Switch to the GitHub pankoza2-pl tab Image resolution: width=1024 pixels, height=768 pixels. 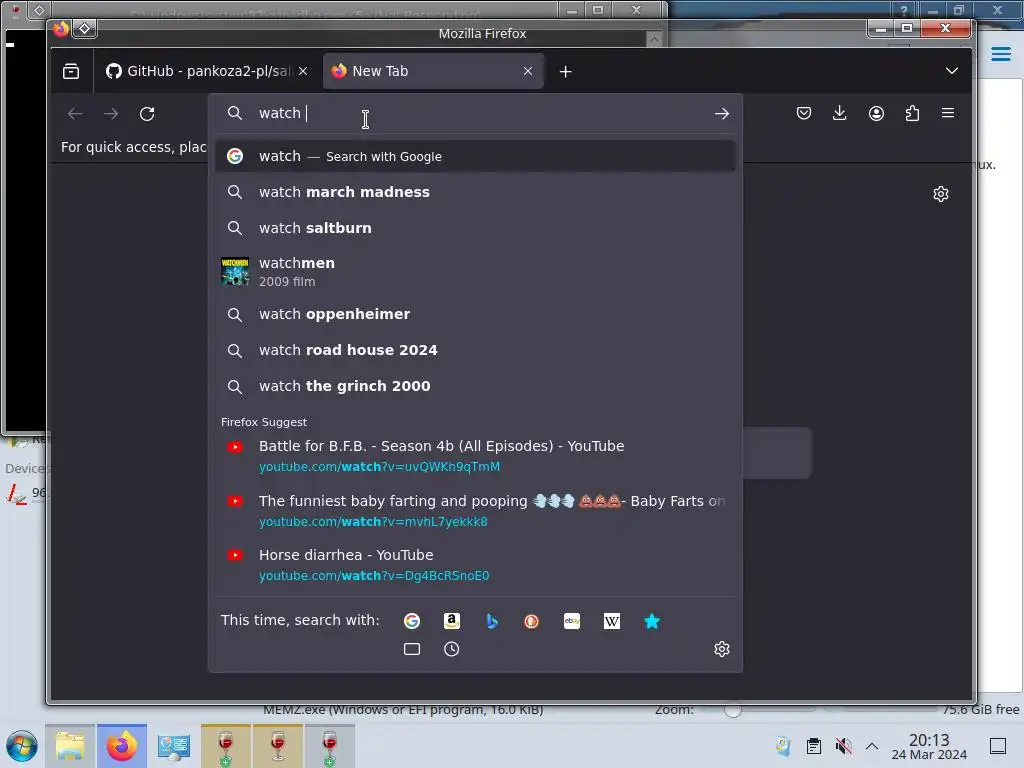pyautogui.click(x=206, y=71)
